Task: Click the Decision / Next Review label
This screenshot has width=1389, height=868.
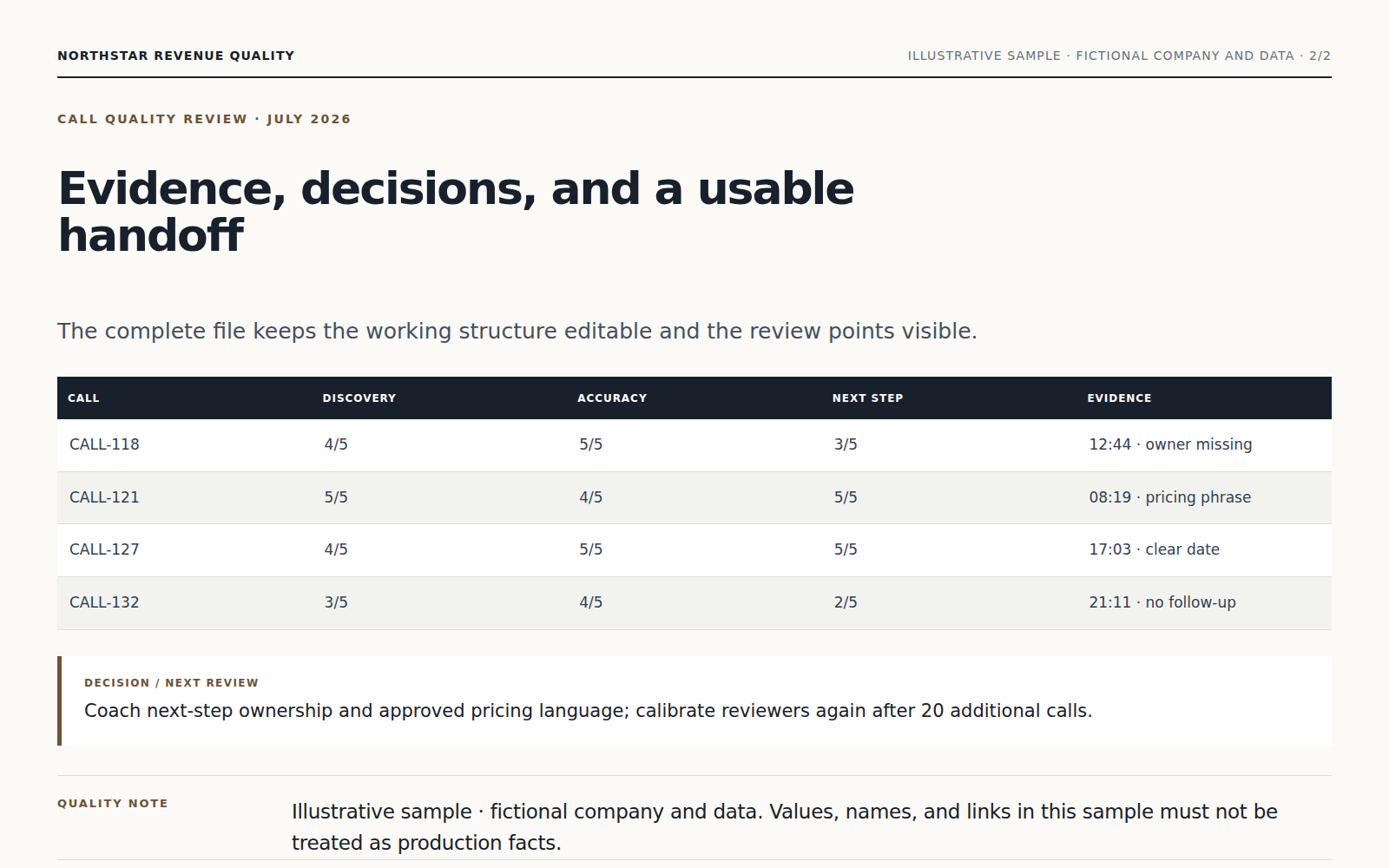Action: coord(171,683)
